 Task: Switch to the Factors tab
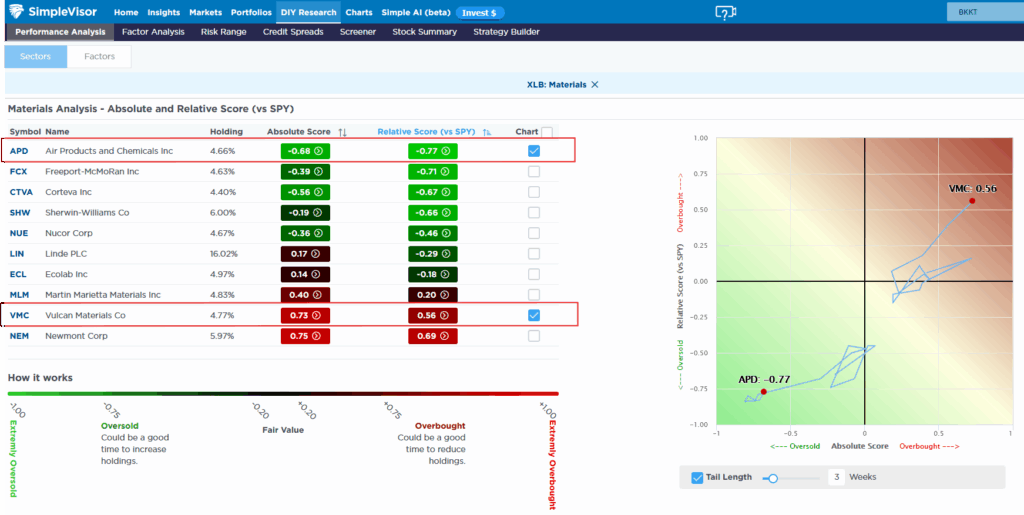pyautogui.click(x=99, y=57)
